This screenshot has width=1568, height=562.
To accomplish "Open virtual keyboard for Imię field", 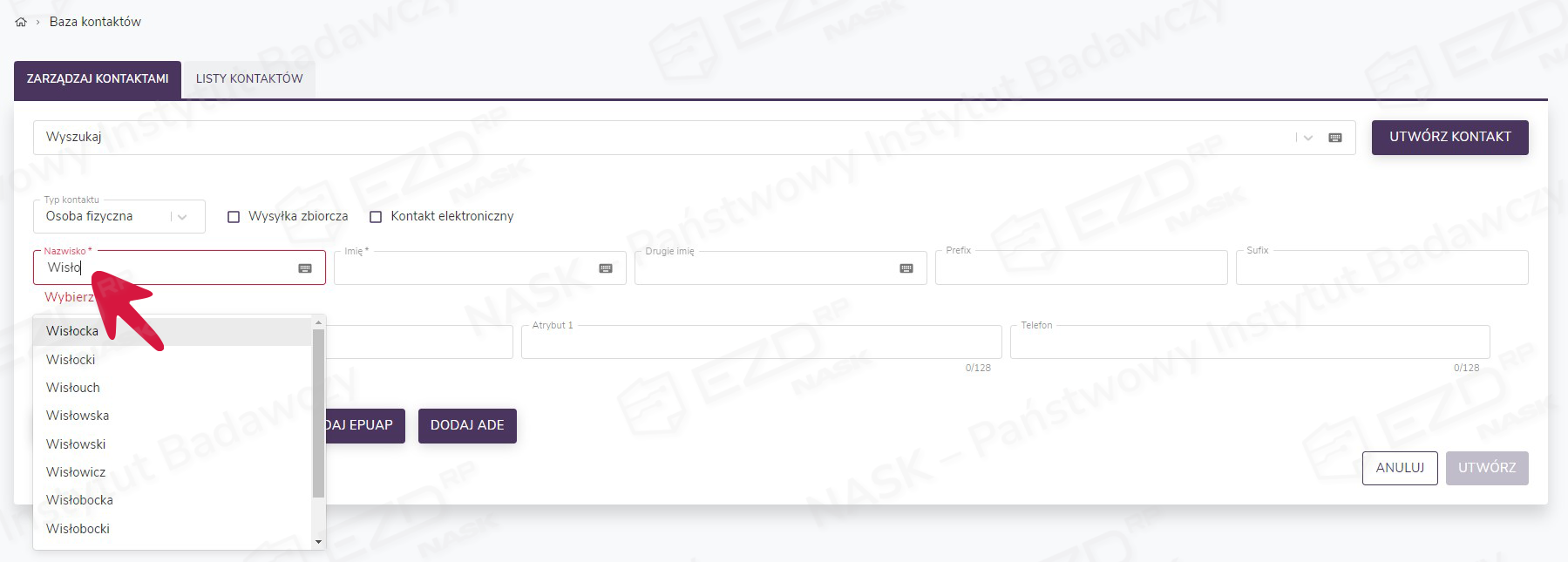I will click(606, 268).
